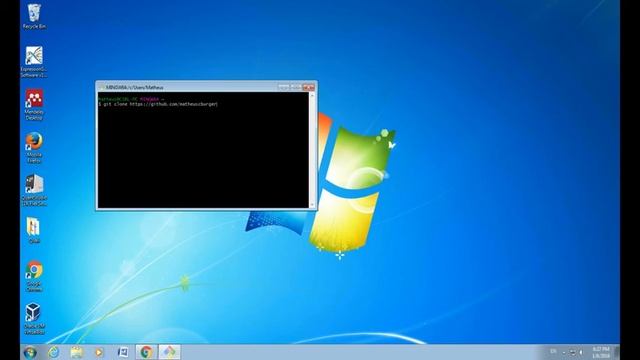The height and width of the screenshot is (360, 640).
Task: Switch to Chrome in the taskbar
Action: [x=146, y=352]
